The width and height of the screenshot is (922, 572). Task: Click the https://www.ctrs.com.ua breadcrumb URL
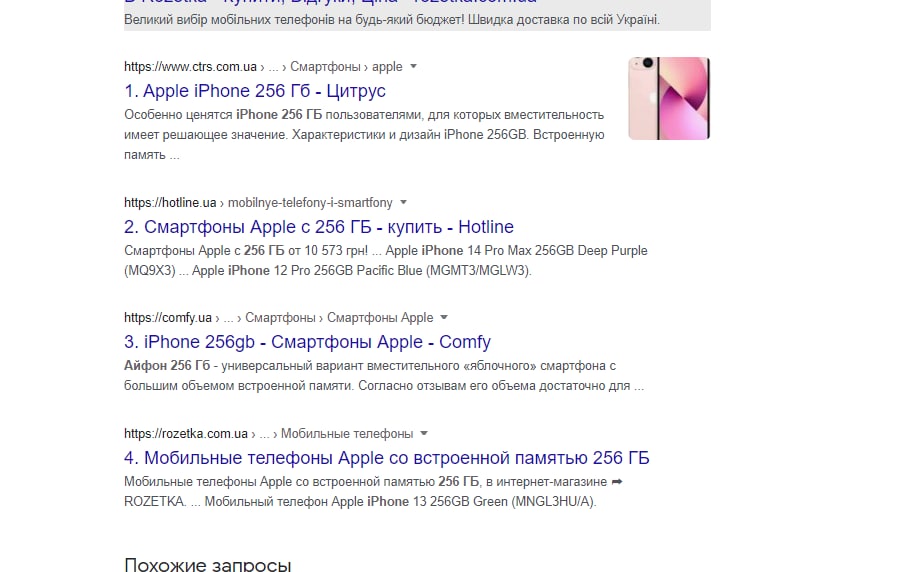point(190,67)
